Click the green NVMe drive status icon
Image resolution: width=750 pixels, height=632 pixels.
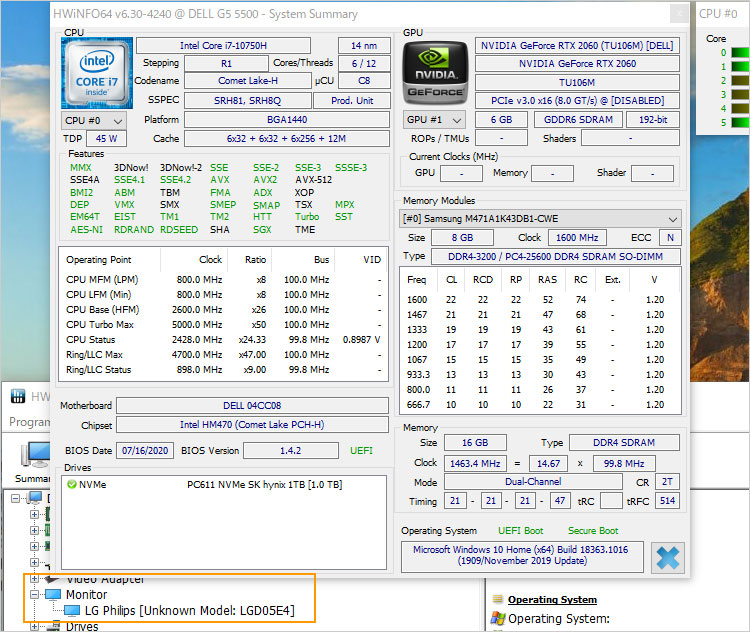click(x=72, y=485)
